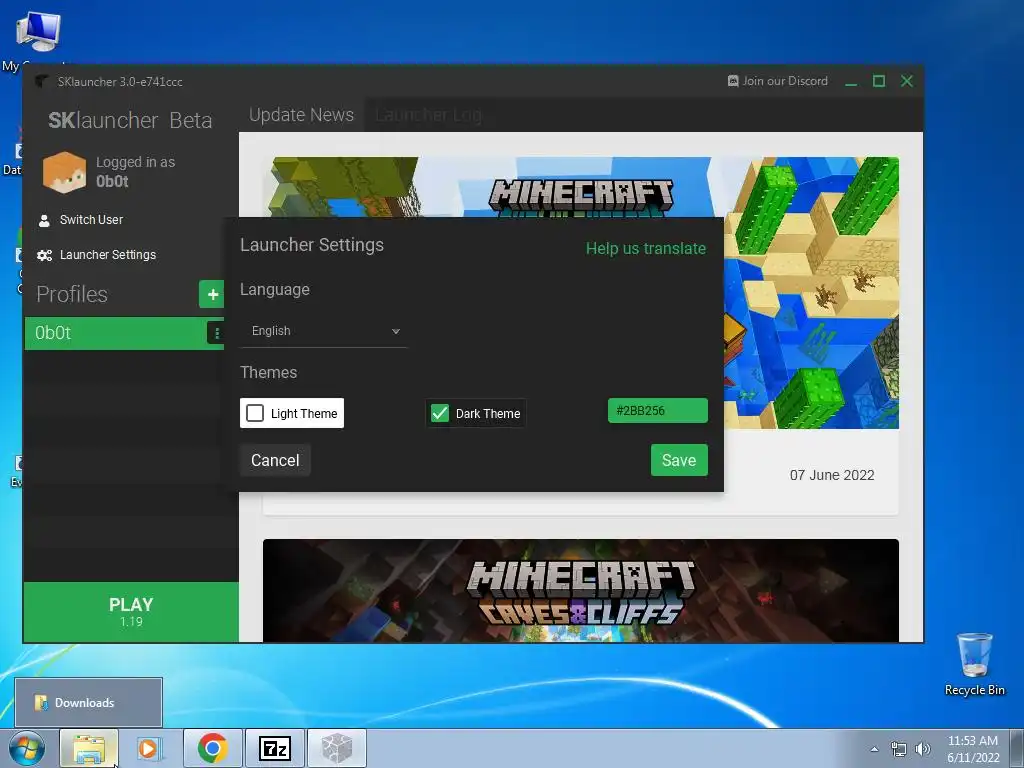1024x768 pixels.
Task: Save the launcher settings
Action: (x=679, y=460)
